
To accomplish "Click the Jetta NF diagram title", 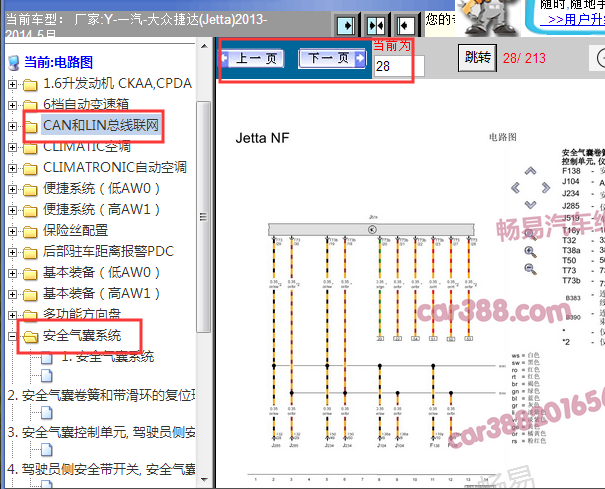I will pos(262,138).
